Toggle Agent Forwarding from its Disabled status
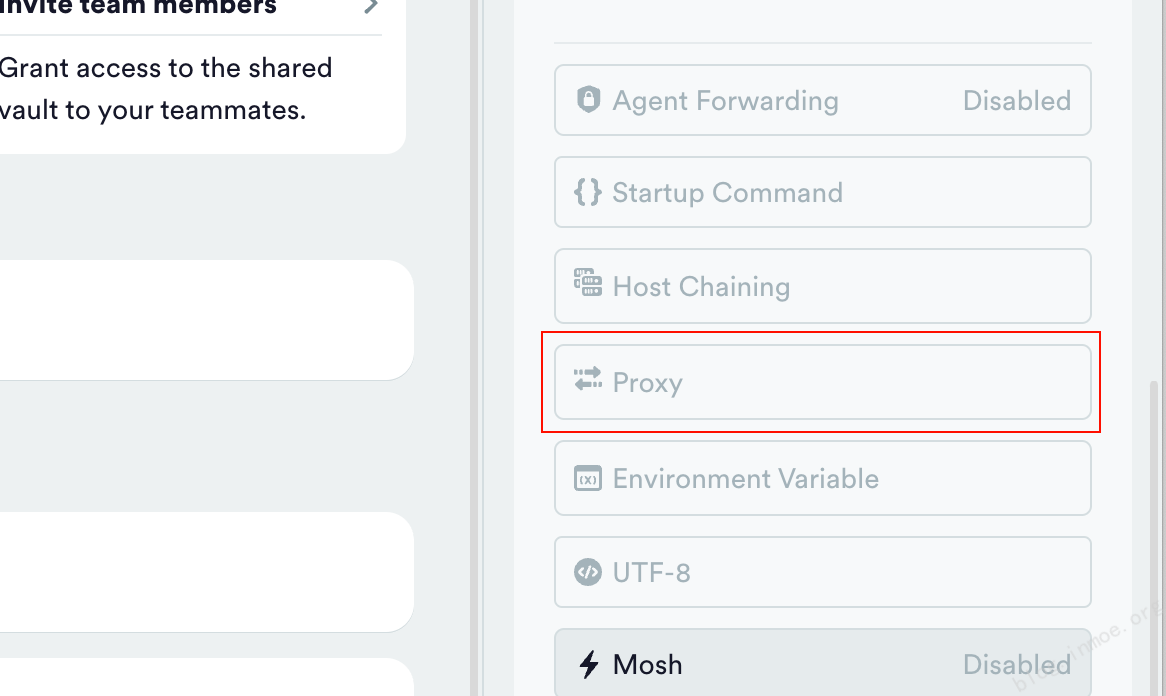The height and width of the screenshot is (696, 1166). click(1016, 101)
